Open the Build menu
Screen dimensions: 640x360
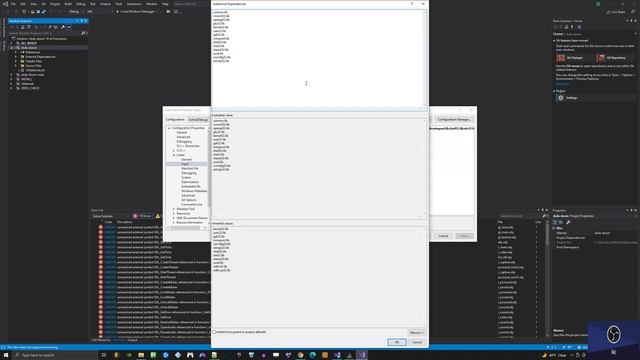[68, 4]
